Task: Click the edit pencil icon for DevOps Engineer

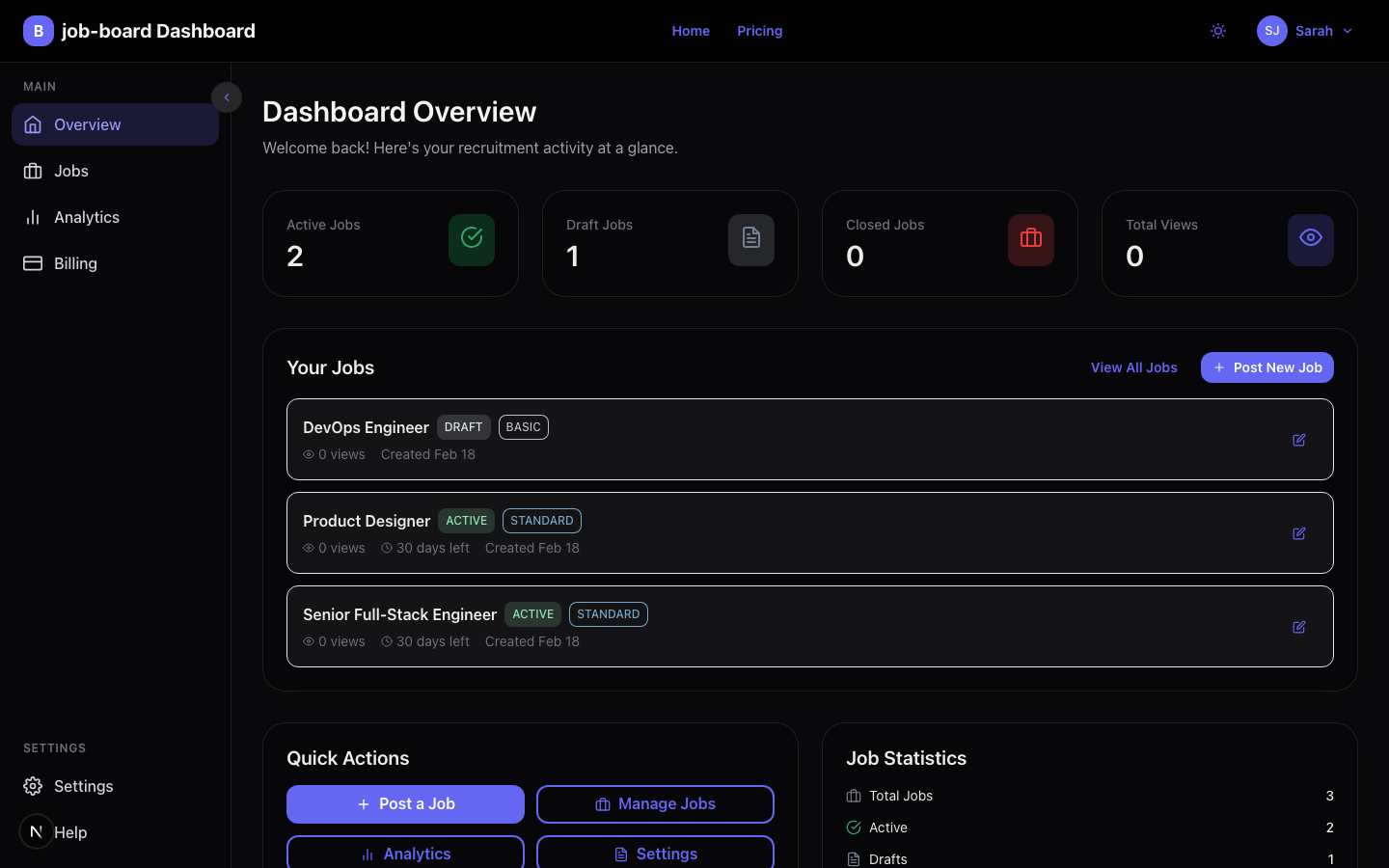Action: pos(1298,440)
